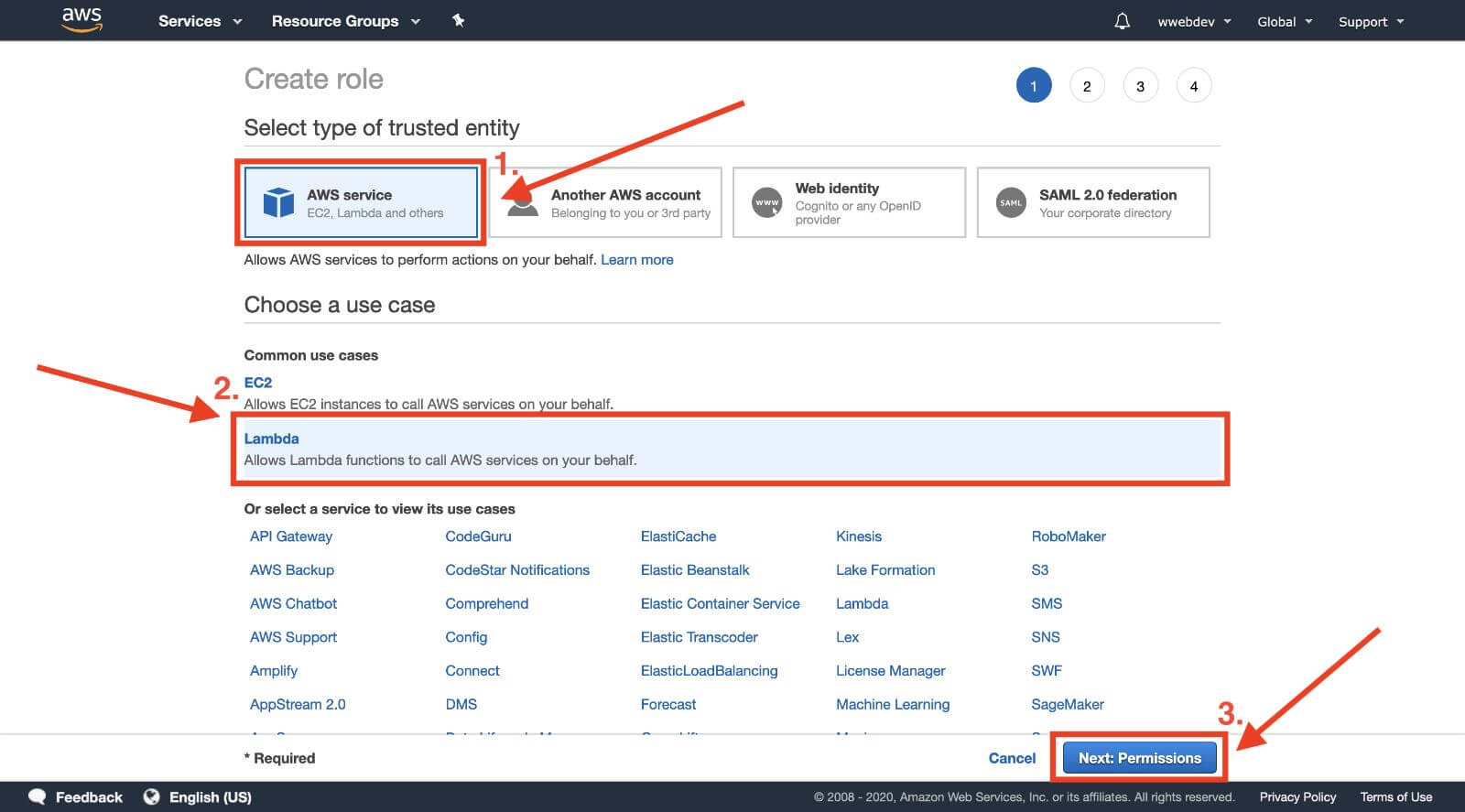
Task: Select DMS service
Action: pyautogui.click(x=461, y=705)
